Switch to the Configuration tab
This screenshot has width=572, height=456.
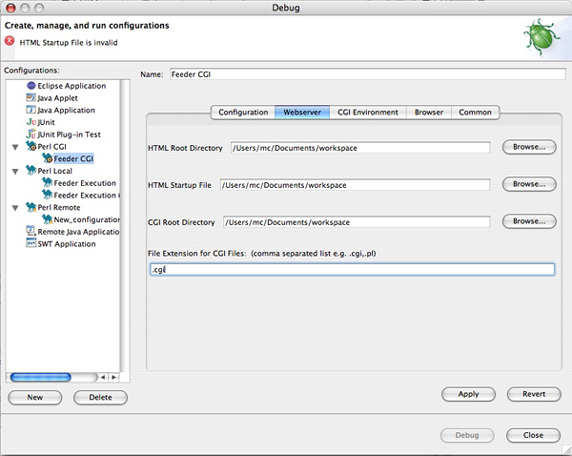pos(243,112)
